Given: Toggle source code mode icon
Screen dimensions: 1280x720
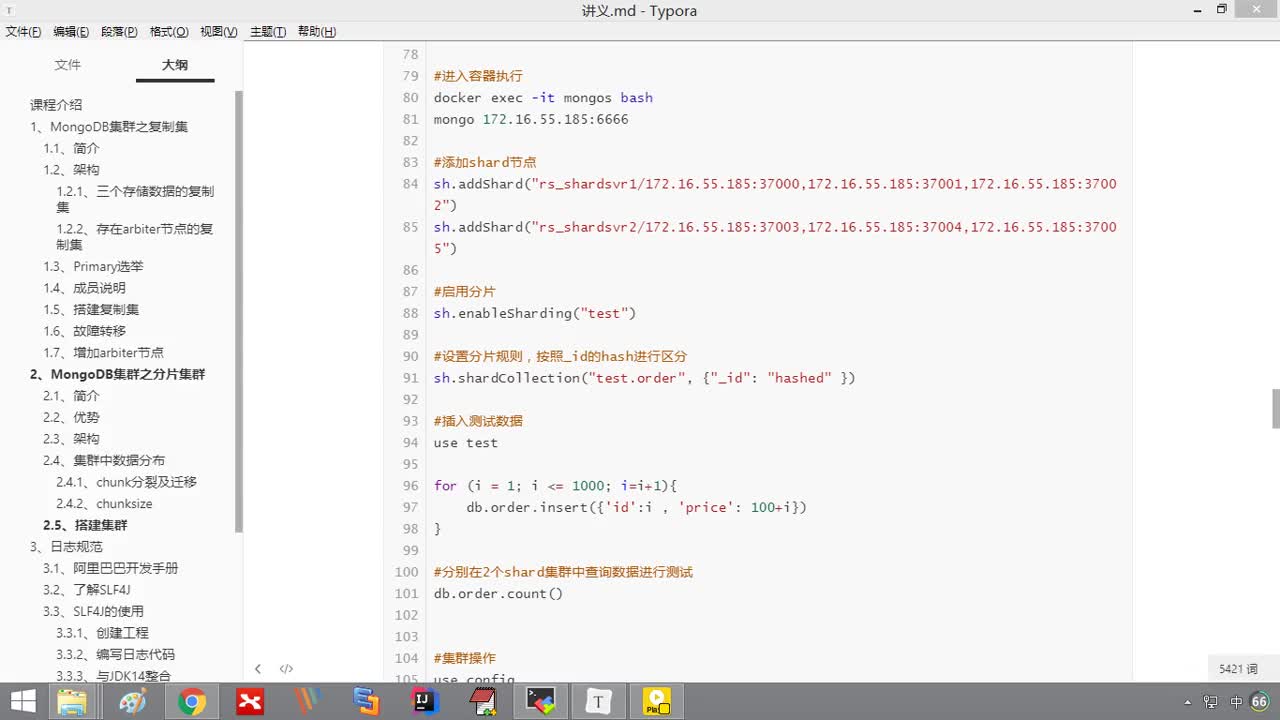Looking at the screenshot, I should click(286, 669).
